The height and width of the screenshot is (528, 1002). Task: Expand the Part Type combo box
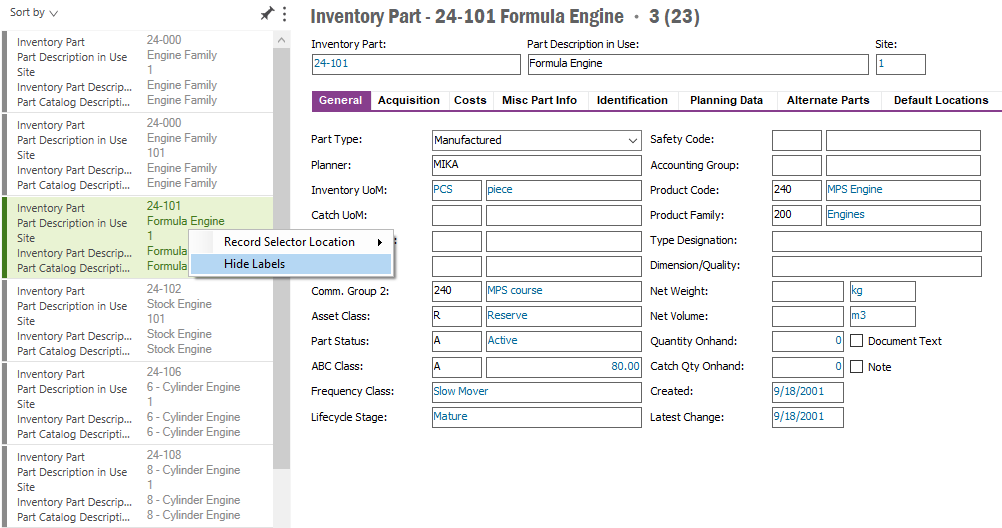pos(631,140)
